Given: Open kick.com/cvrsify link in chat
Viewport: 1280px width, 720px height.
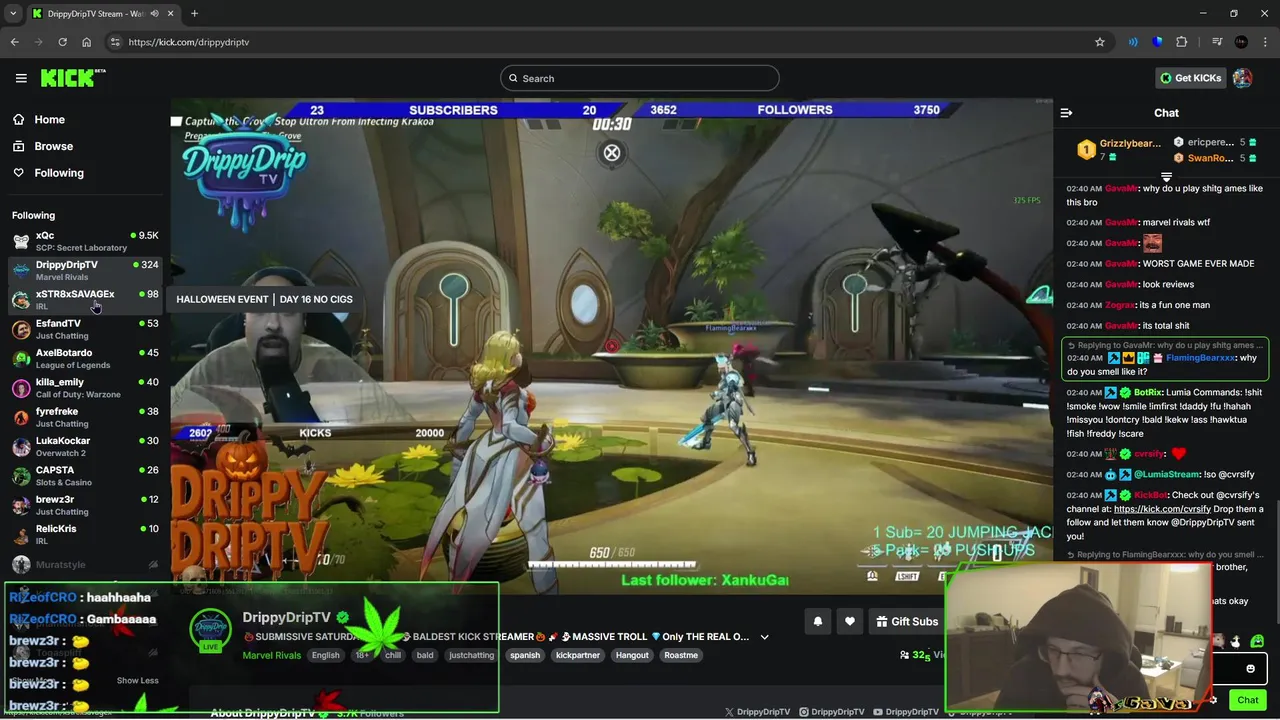Looking at the screenshot, I should (1162, 509).
